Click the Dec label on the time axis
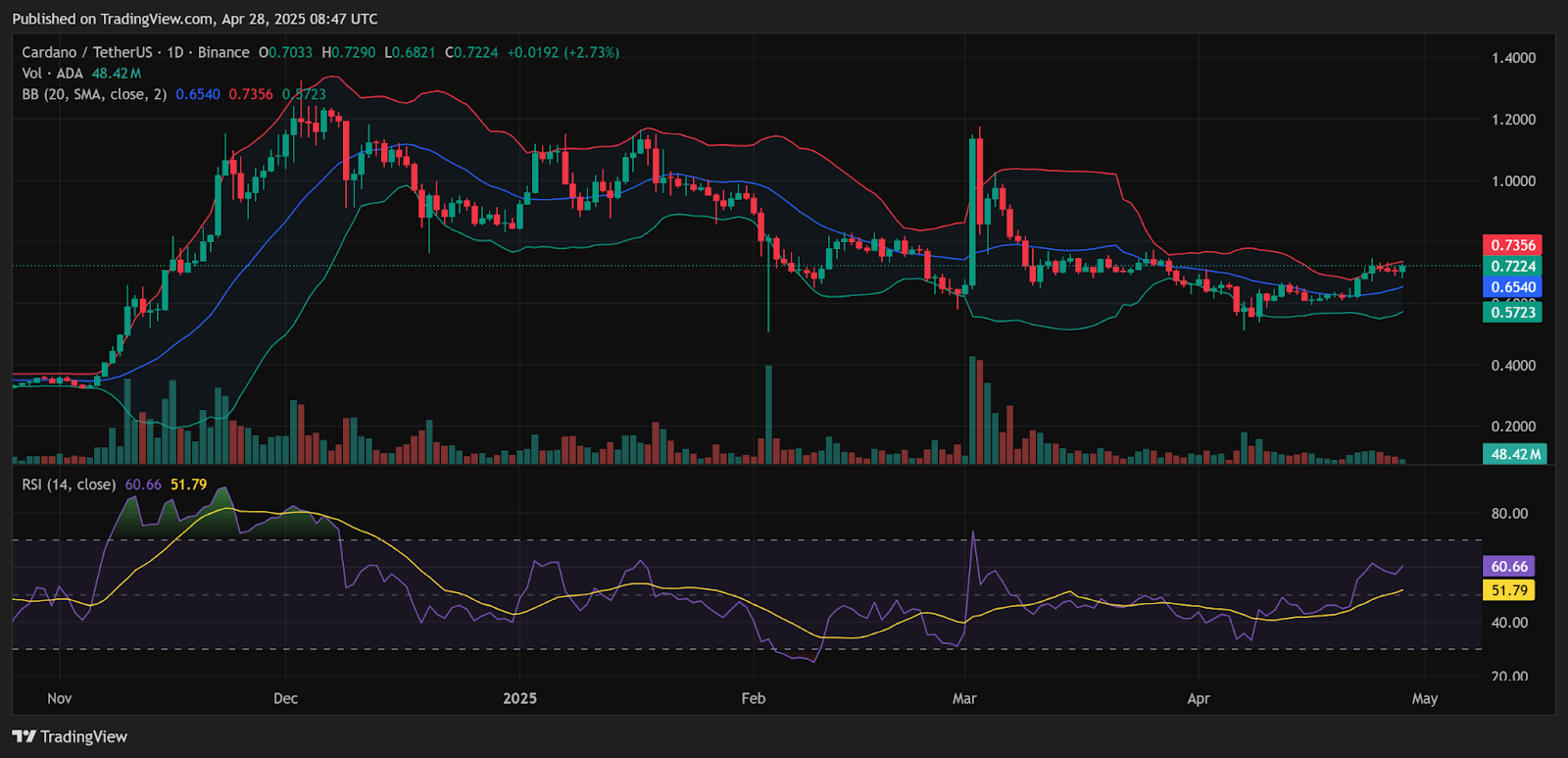The image size is (1568, 758). 285,698
